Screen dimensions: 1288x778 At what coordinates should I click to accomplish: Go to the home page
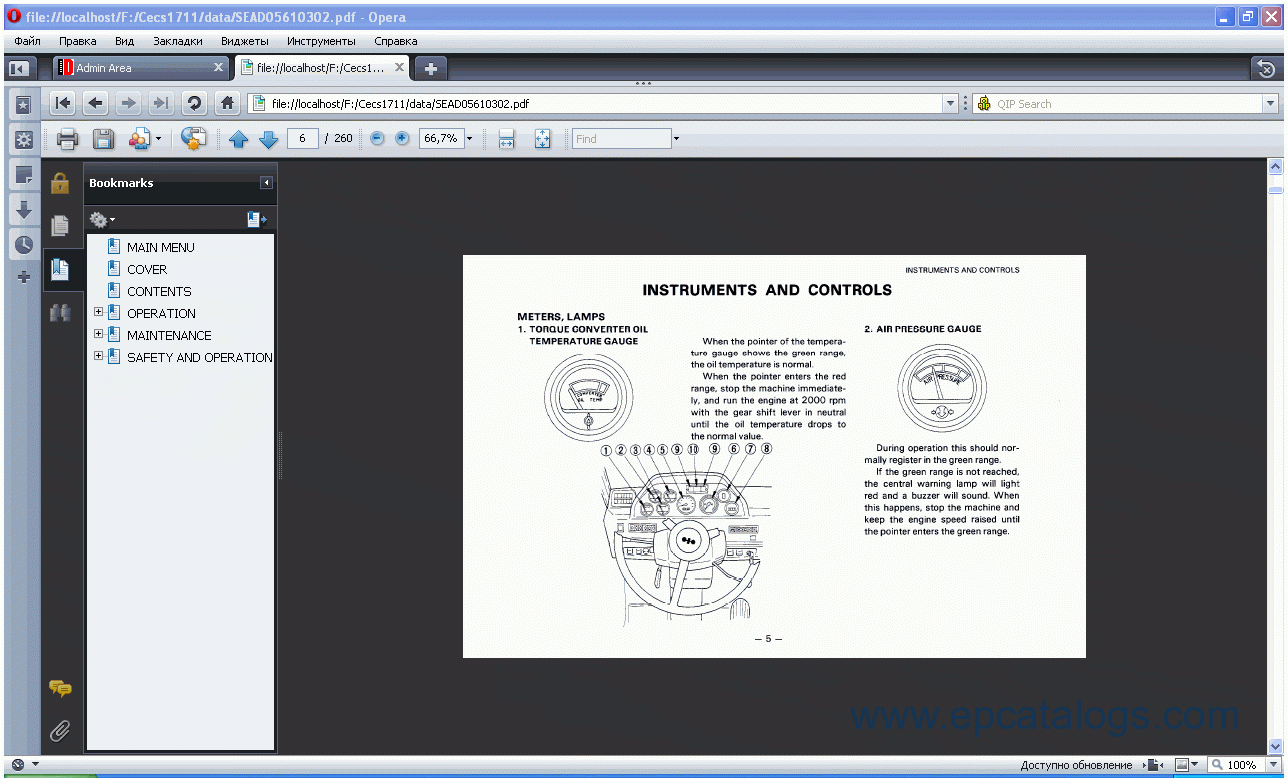point(228,103)
